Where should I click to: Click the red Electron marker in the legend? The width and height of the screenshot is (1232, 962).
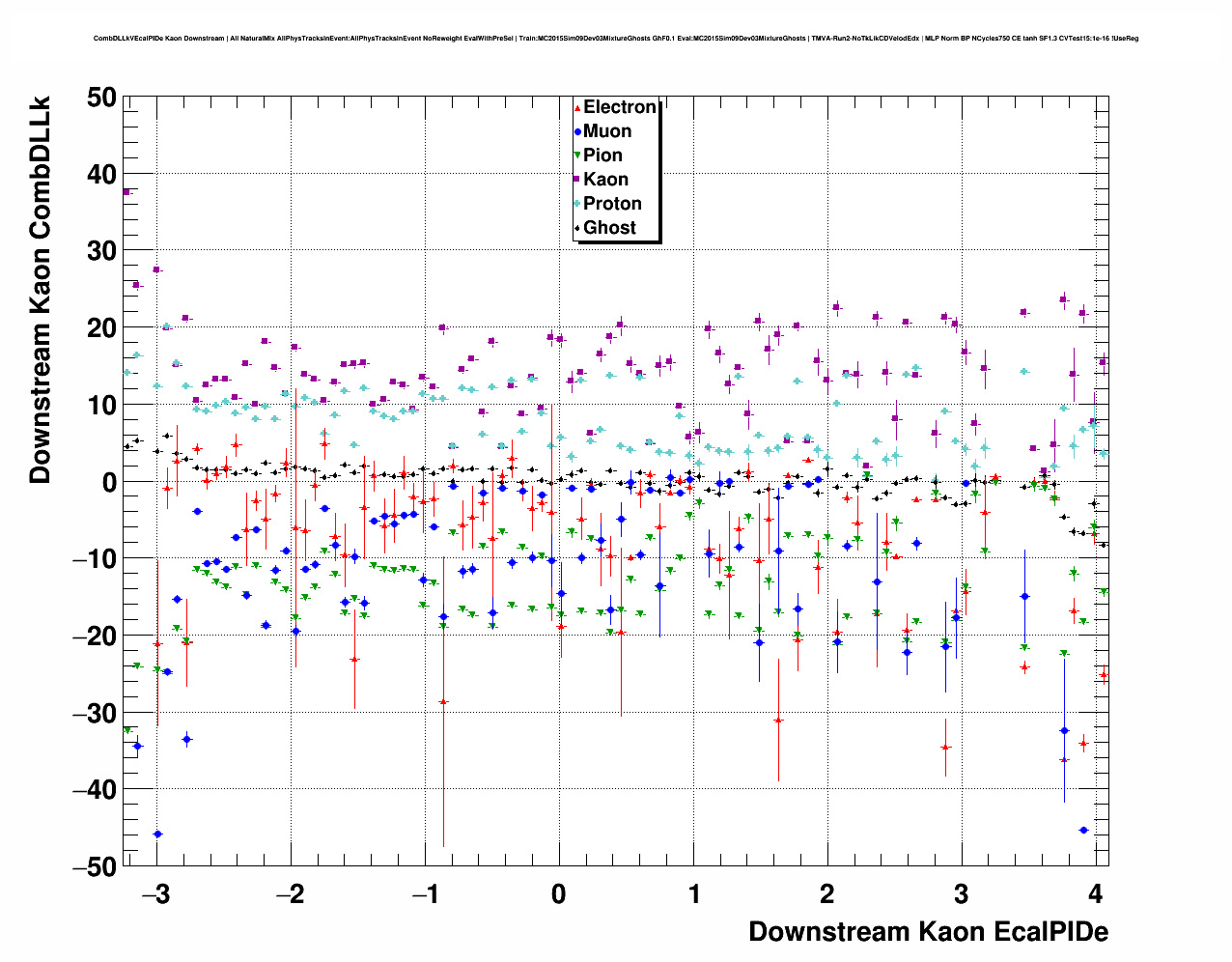577,108
